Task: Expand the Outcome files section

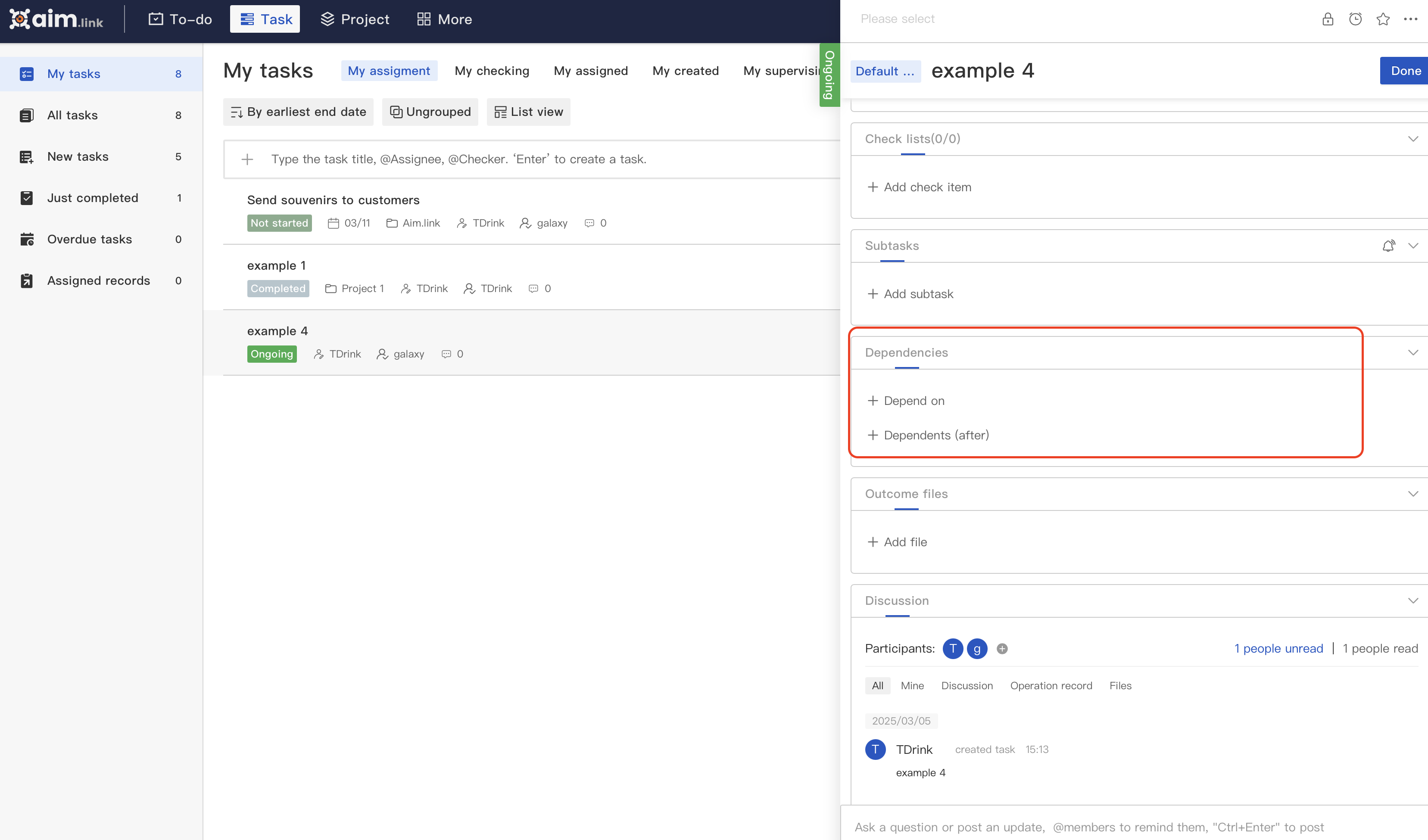Action: (x=1412, y=493)
